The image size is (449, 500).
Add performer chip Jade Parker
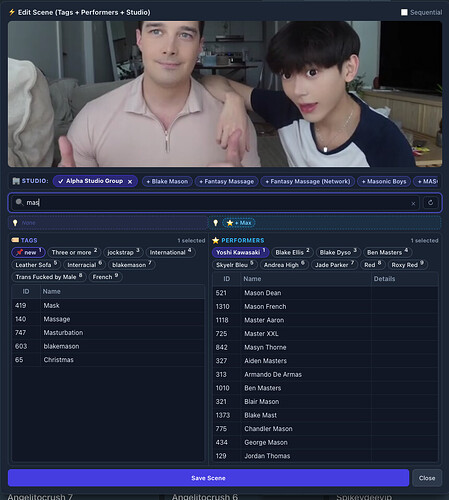click(x=334, y=265)
